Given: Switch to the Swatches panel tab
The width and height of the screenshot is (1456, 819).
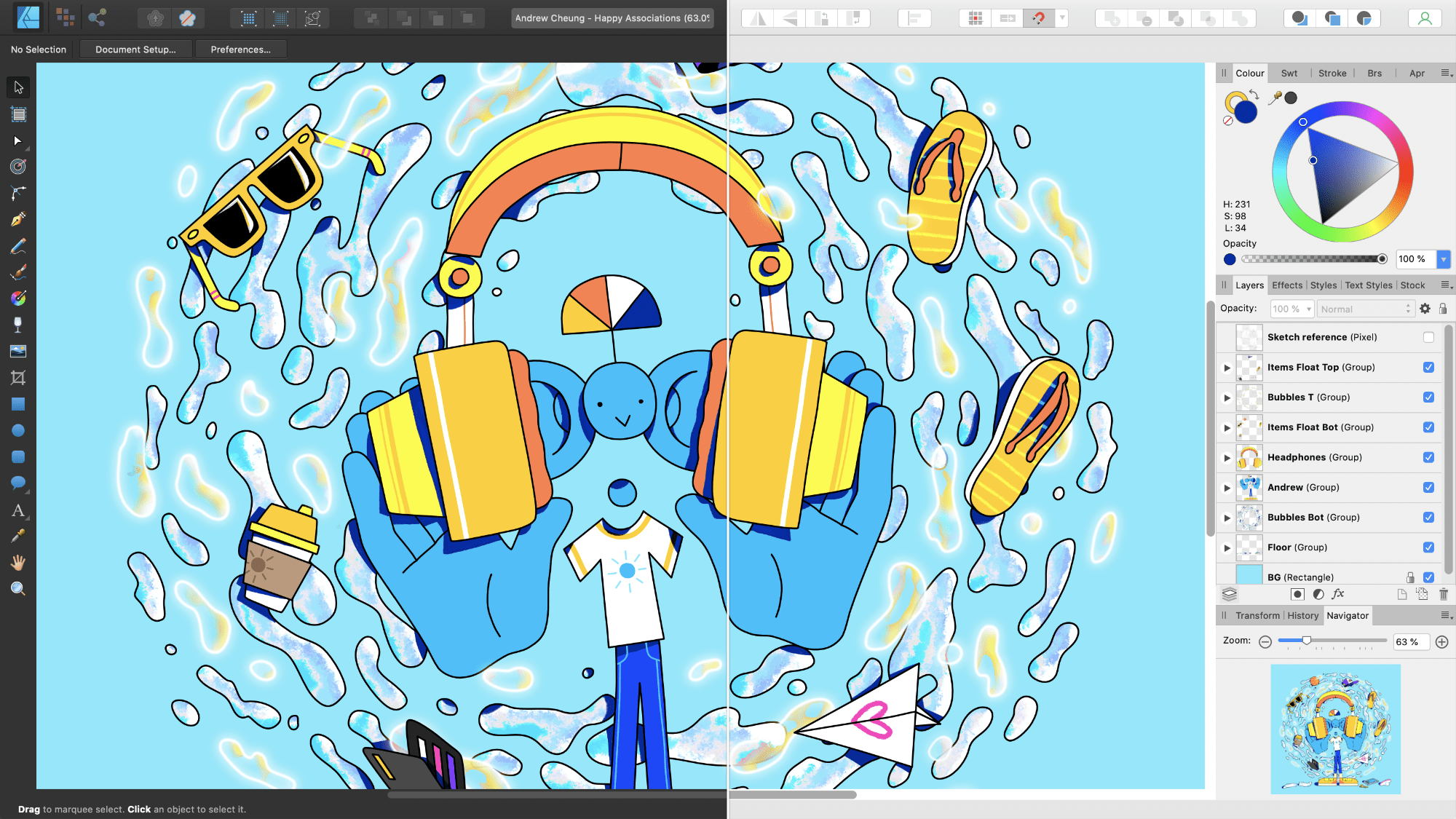Looking at the screenshot, I should point(1290,72).
